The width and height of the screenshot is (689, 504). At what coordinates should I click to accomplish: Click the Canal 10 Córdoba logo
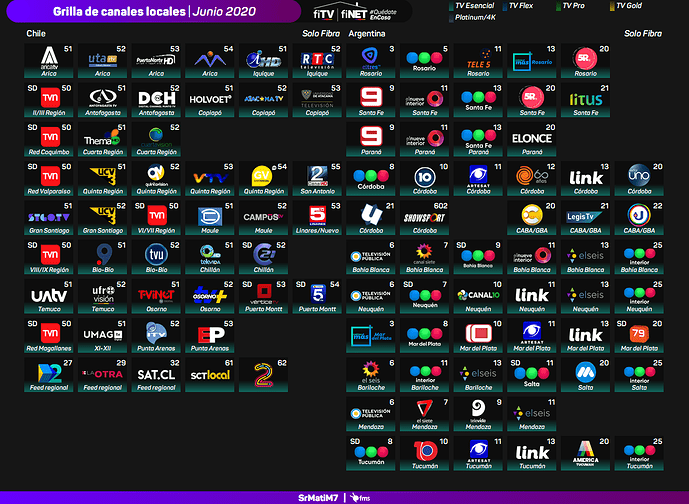point(424,177)
